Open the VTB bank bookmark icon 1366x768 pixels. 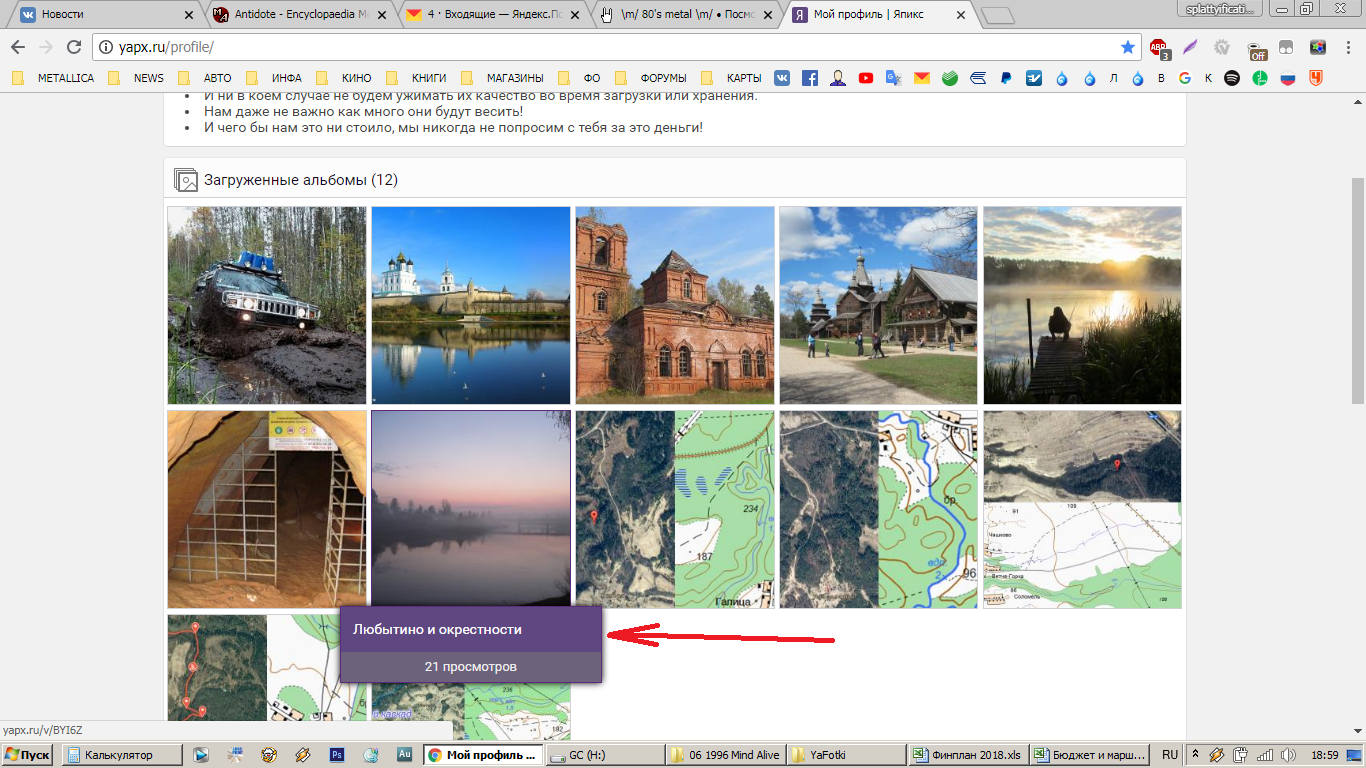point(978,78)
